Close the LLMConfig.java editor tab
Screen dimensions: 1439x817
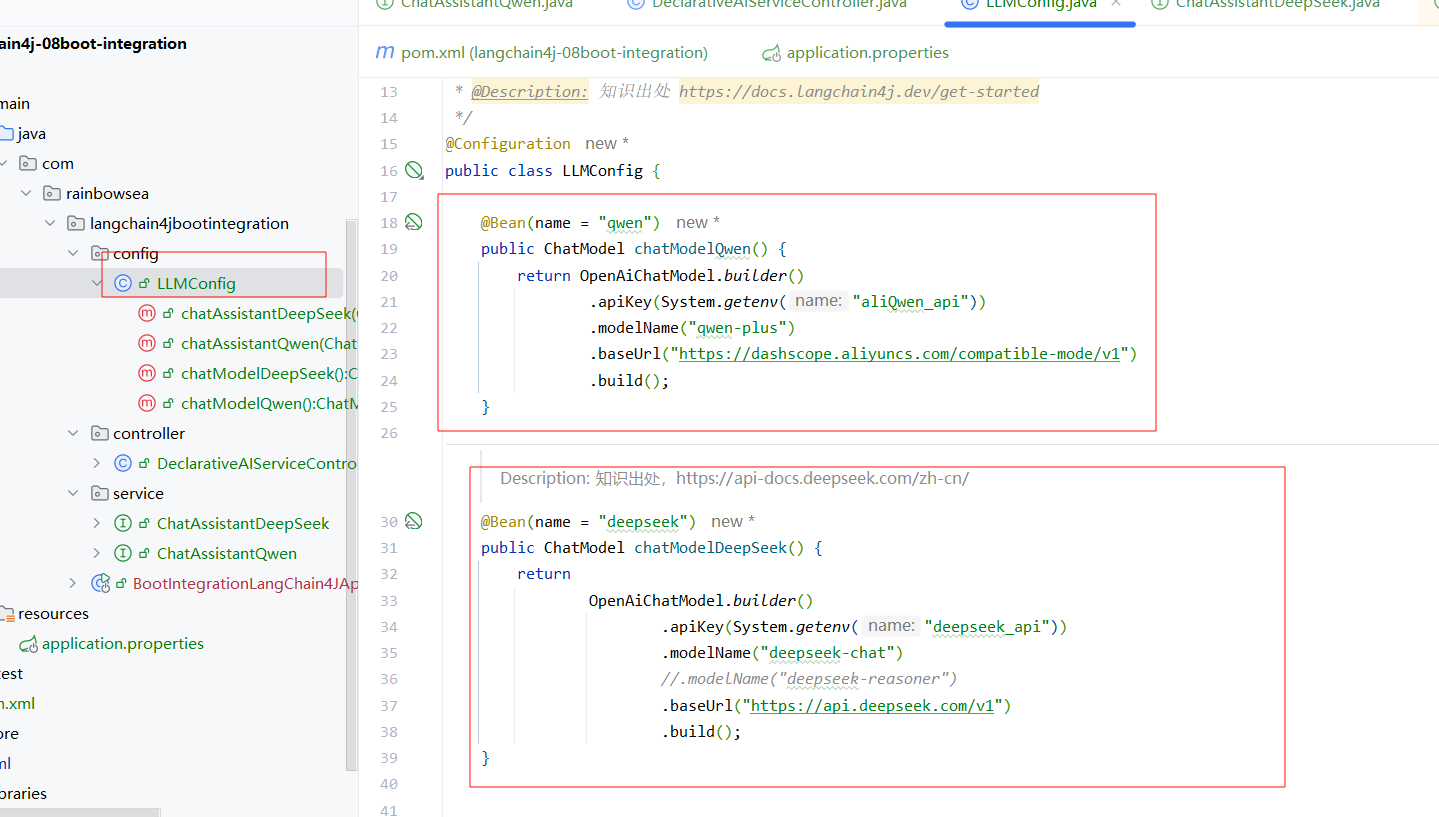(x=1116, y=4)
